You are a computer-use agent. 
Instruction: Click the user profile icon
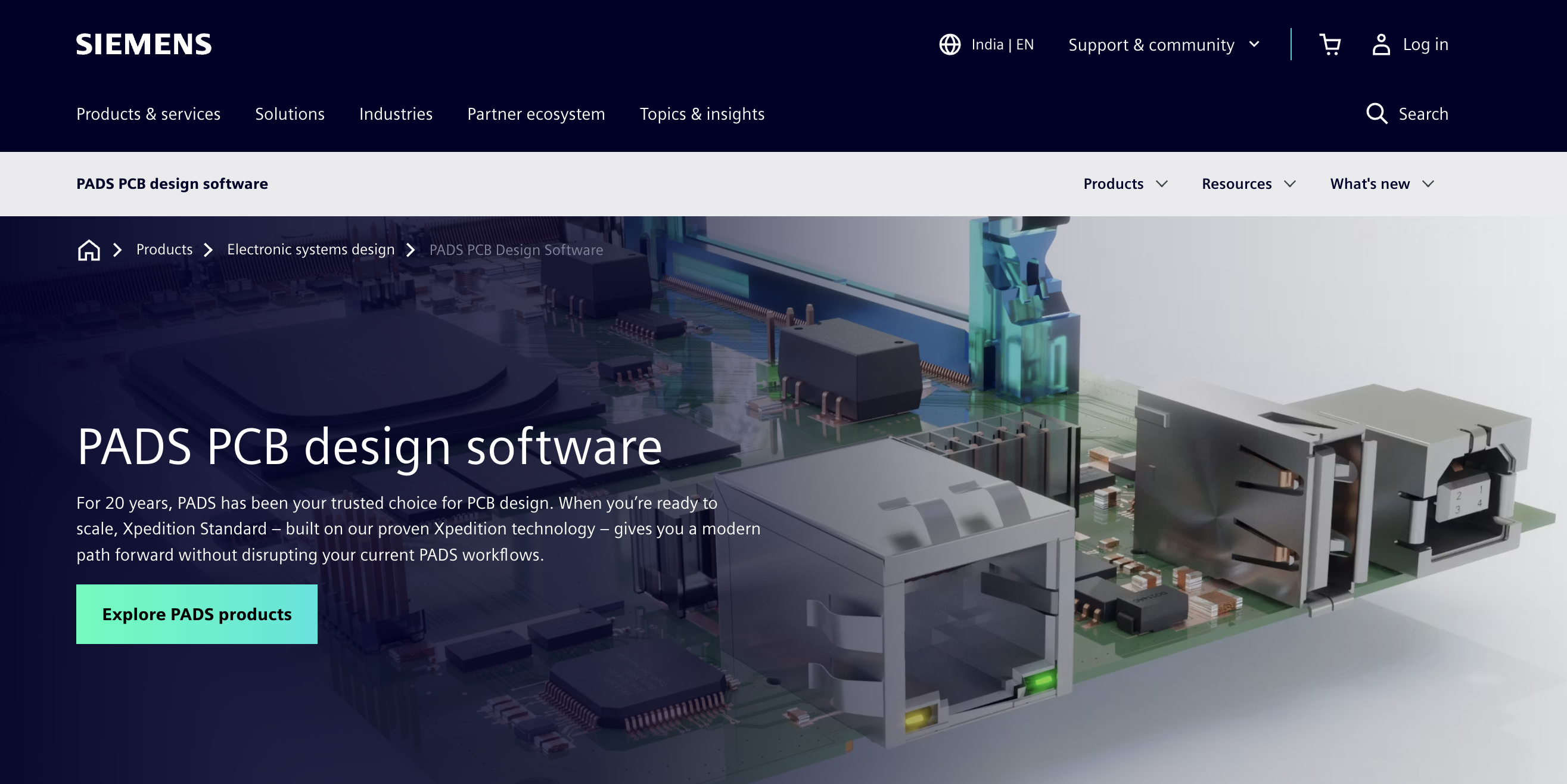[x=1381, y=45]
